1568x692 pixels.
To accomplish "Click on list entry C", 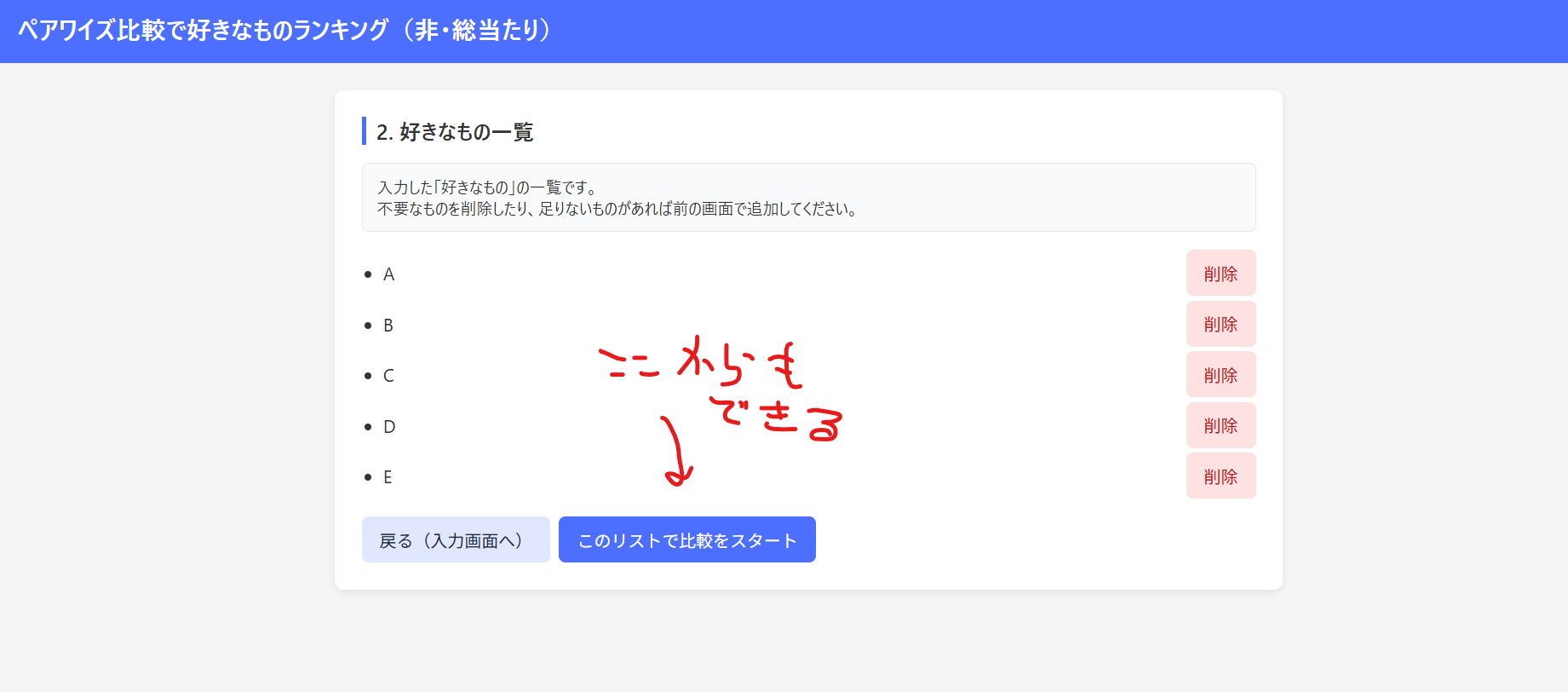I will point(388,376).
